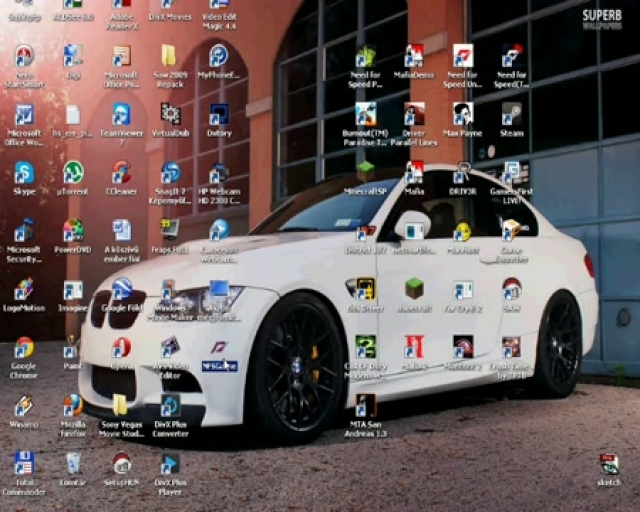Open the Sony Vegas Movie Studio folder
The height and width of the screenshot is (512, 640).
120,406
